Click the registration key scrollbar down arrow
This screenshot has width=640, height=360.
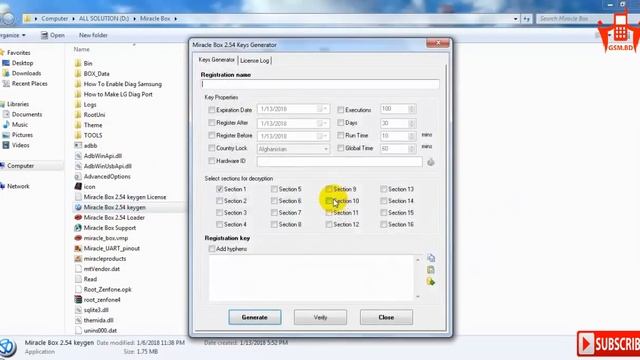418,297
